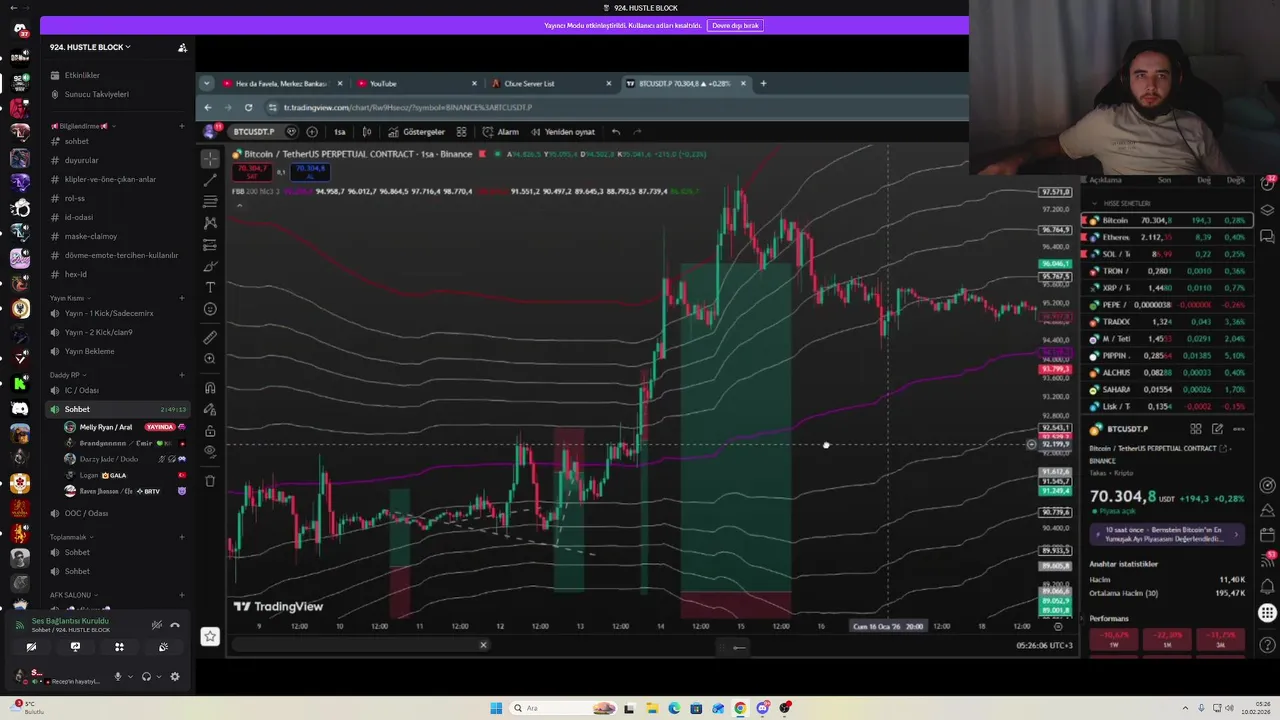Select Ethereum row in watchlist
The width and height of the screenshot is (1280, 720).
(x=1165, y=237)
